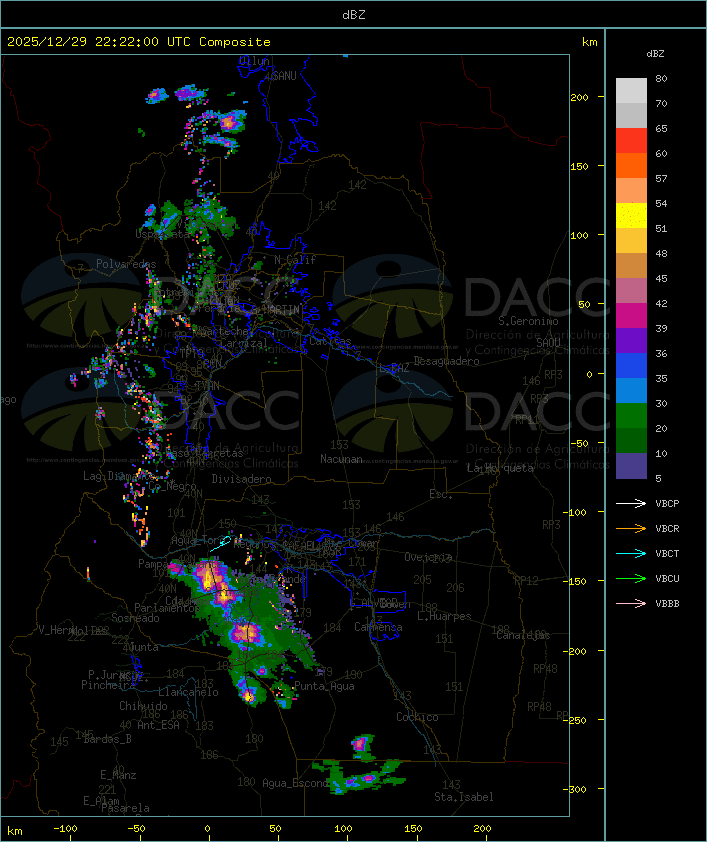Click the Pasarela place label
The width and height of the screenshot is (707, 842).
125,808
